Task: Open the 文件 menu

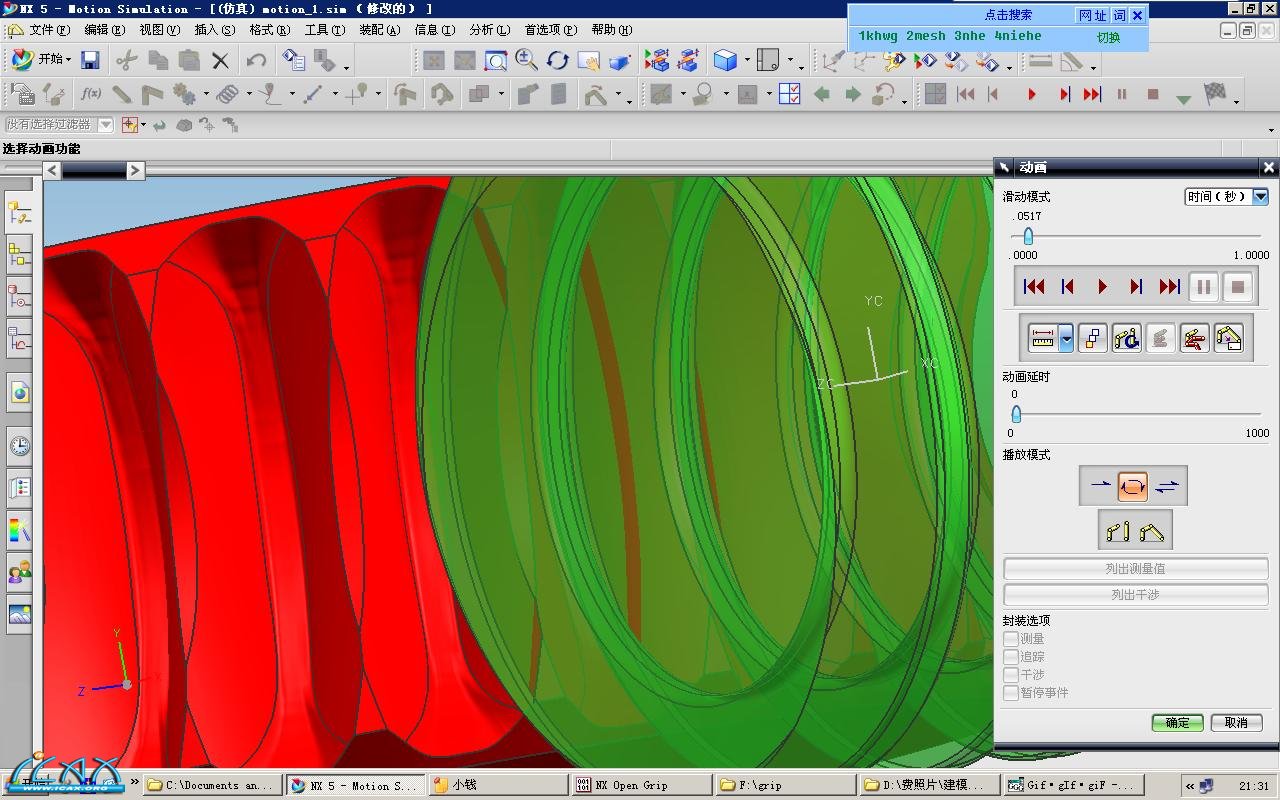Action: click(49, 30)
